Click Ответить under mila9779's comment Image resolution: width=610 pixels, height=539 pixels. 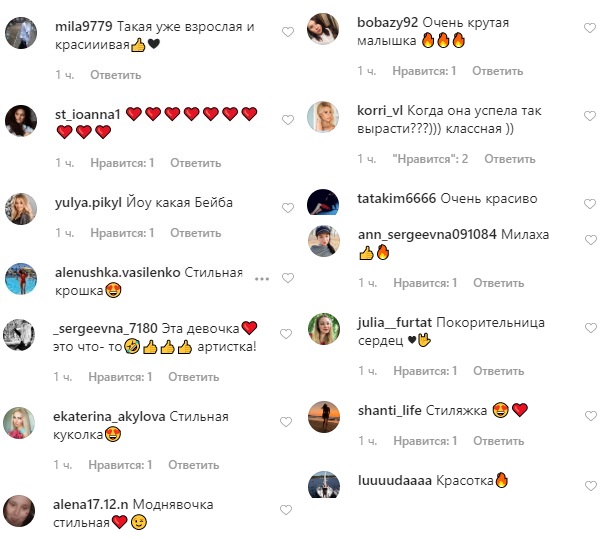tap(116, 75)
